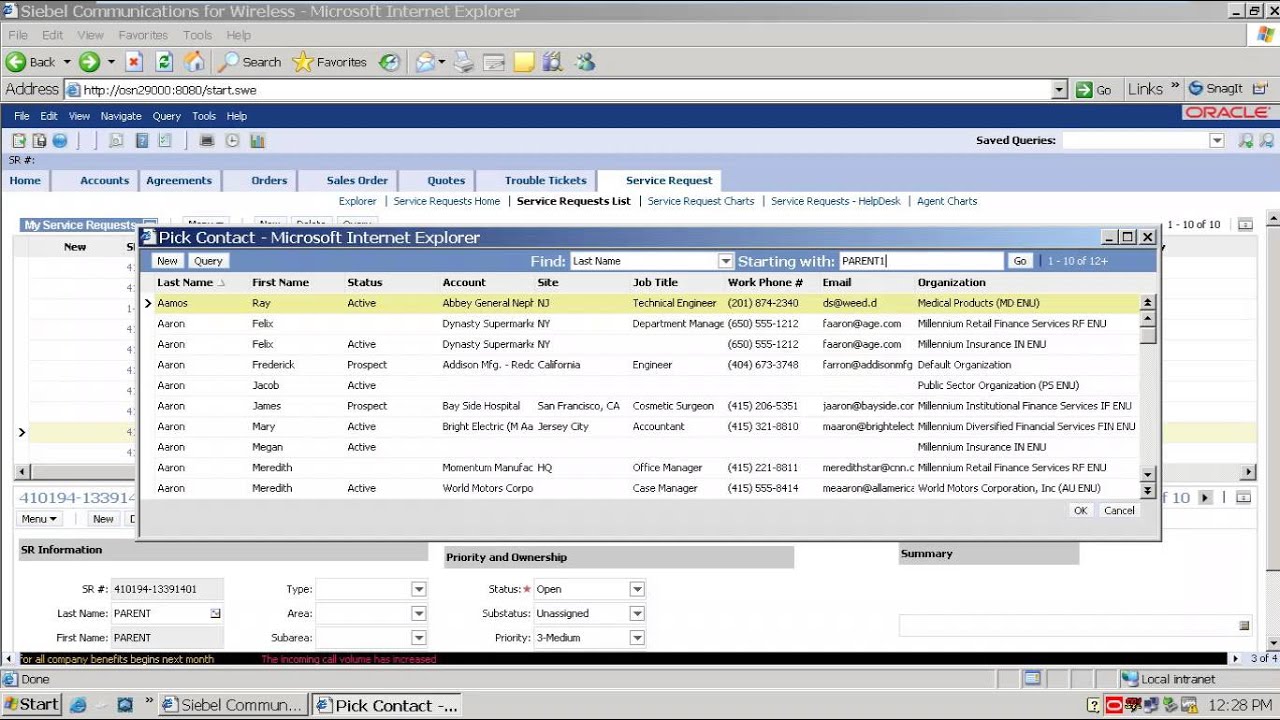Viewport: 1280px width, 720px height.
Task: Open the Status dropdown showing Open
Action: [x=637, y=590]
